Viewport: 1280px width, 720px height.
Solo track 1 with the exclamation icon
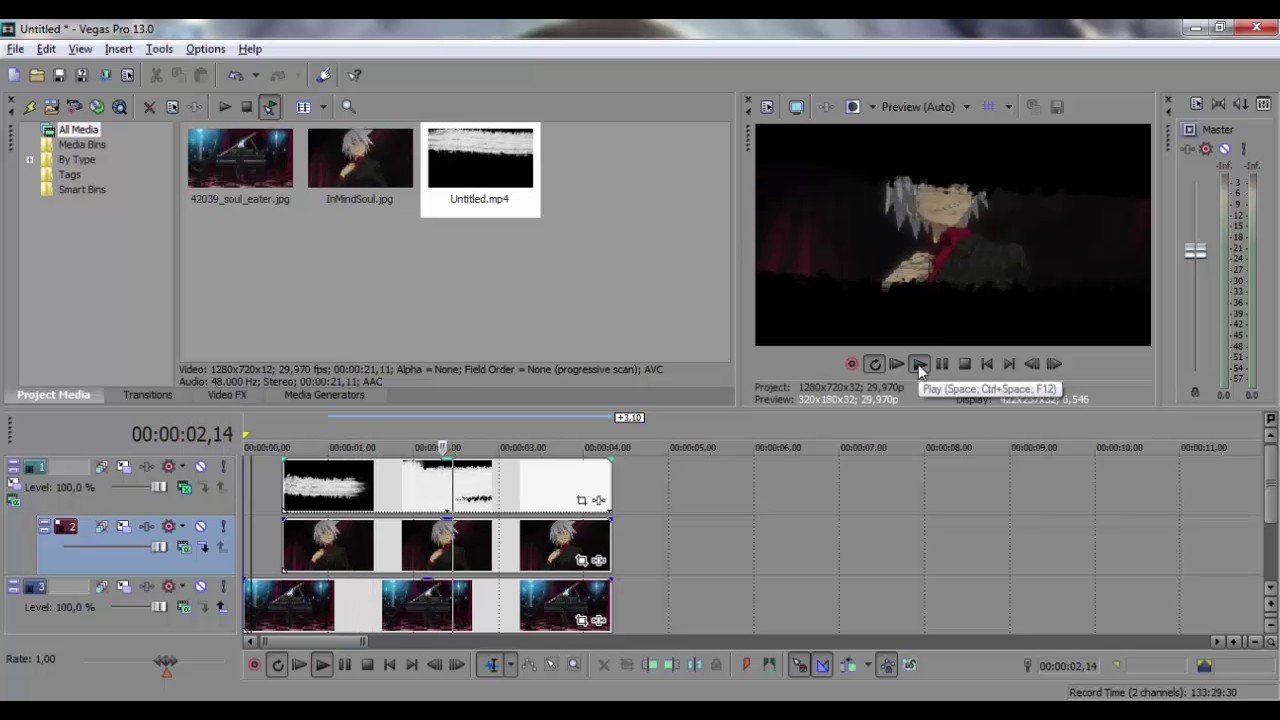(222, 467)
